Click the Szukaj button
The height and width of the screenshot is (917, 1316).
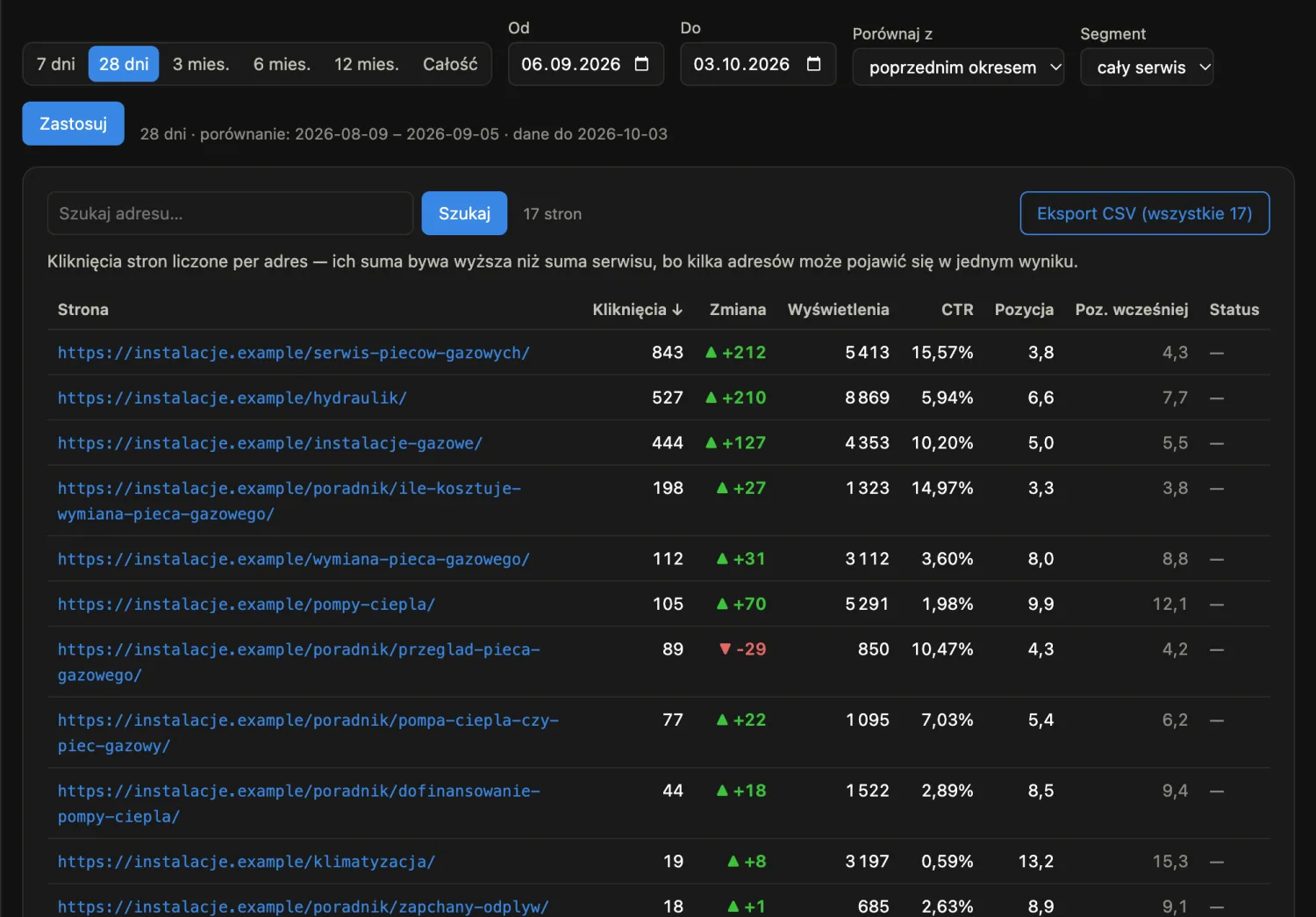tap(464, 213)
